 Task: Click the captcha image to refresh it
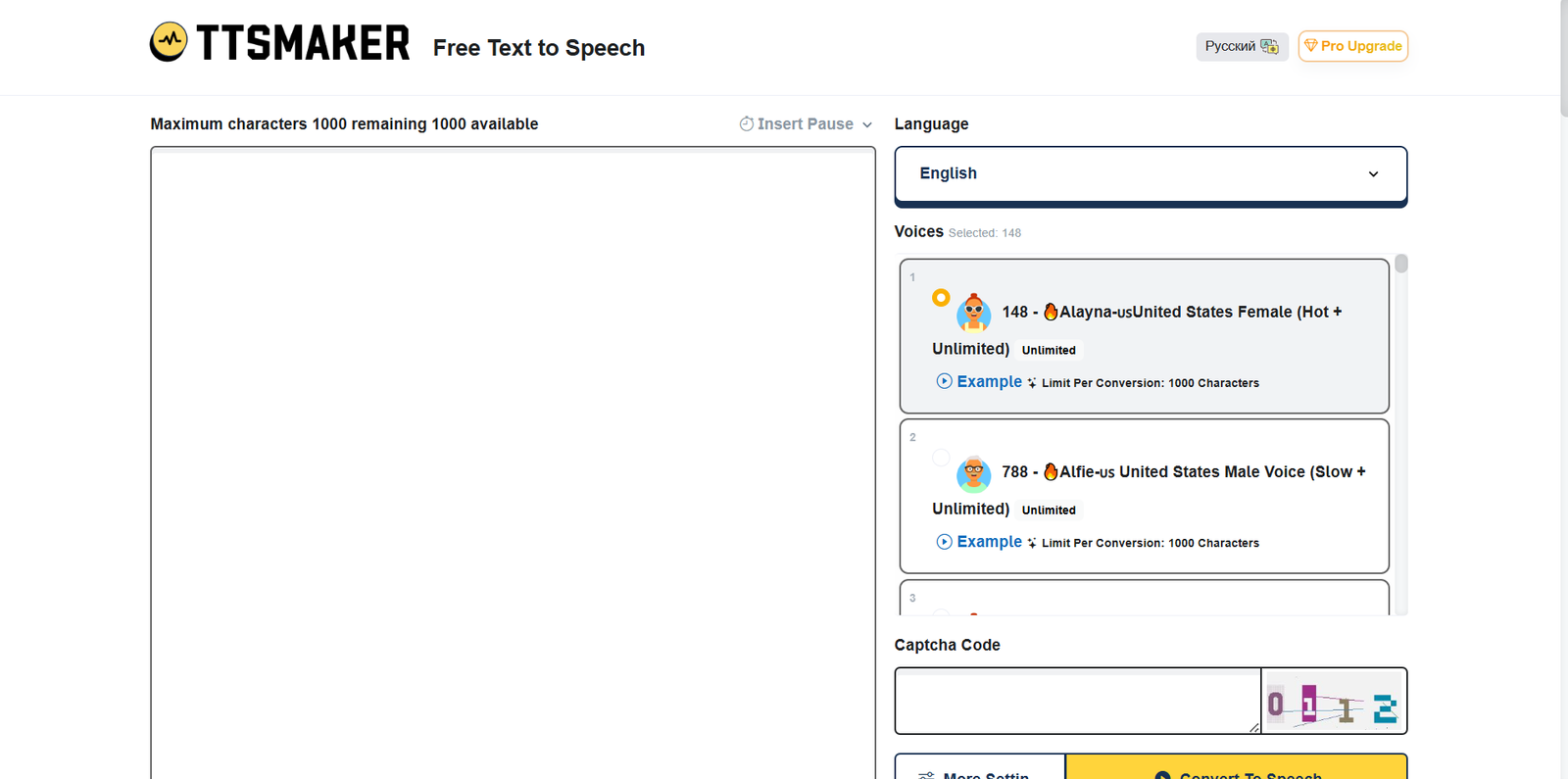click(1333, 702)
